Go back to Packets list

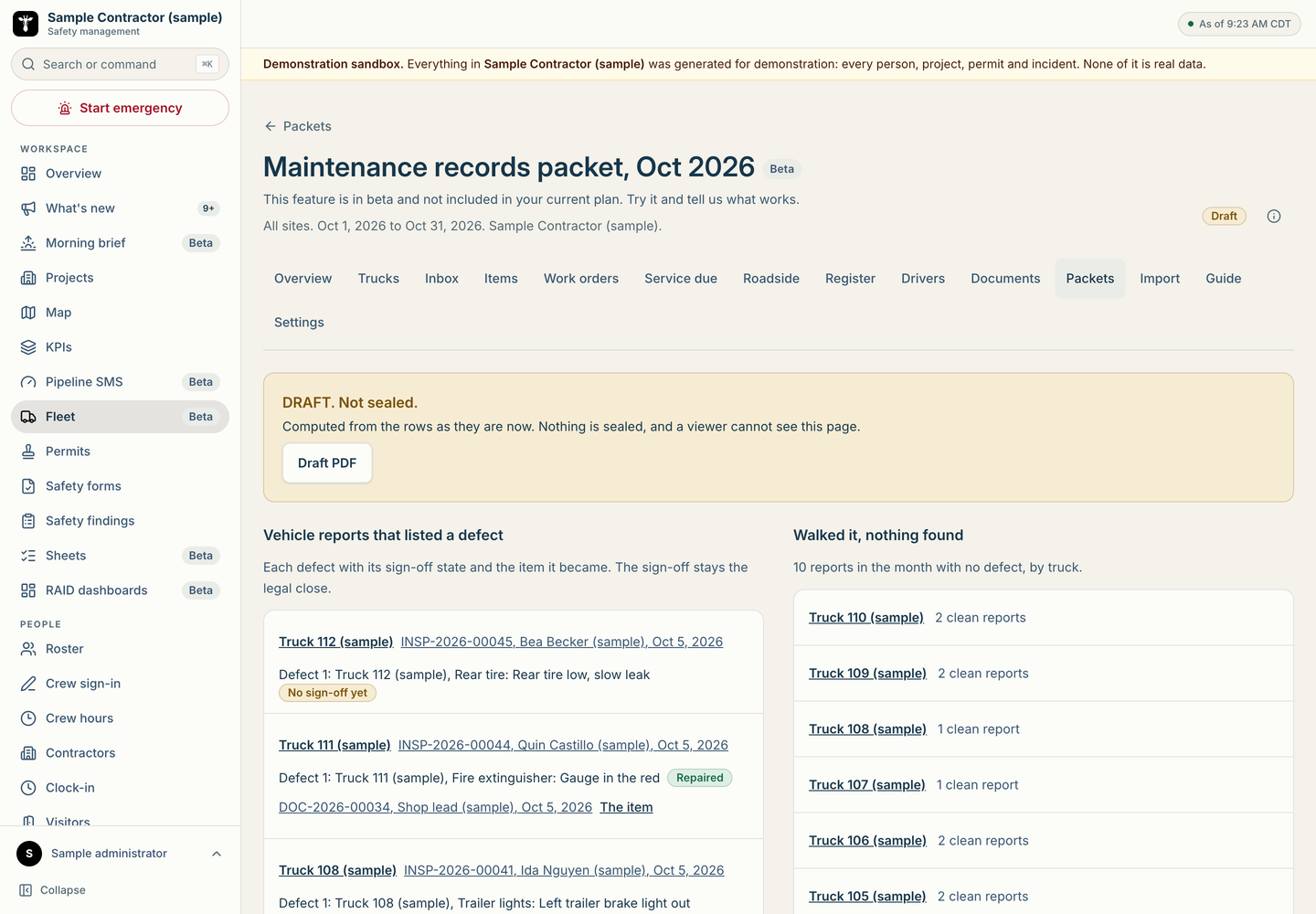pos(298,126)
